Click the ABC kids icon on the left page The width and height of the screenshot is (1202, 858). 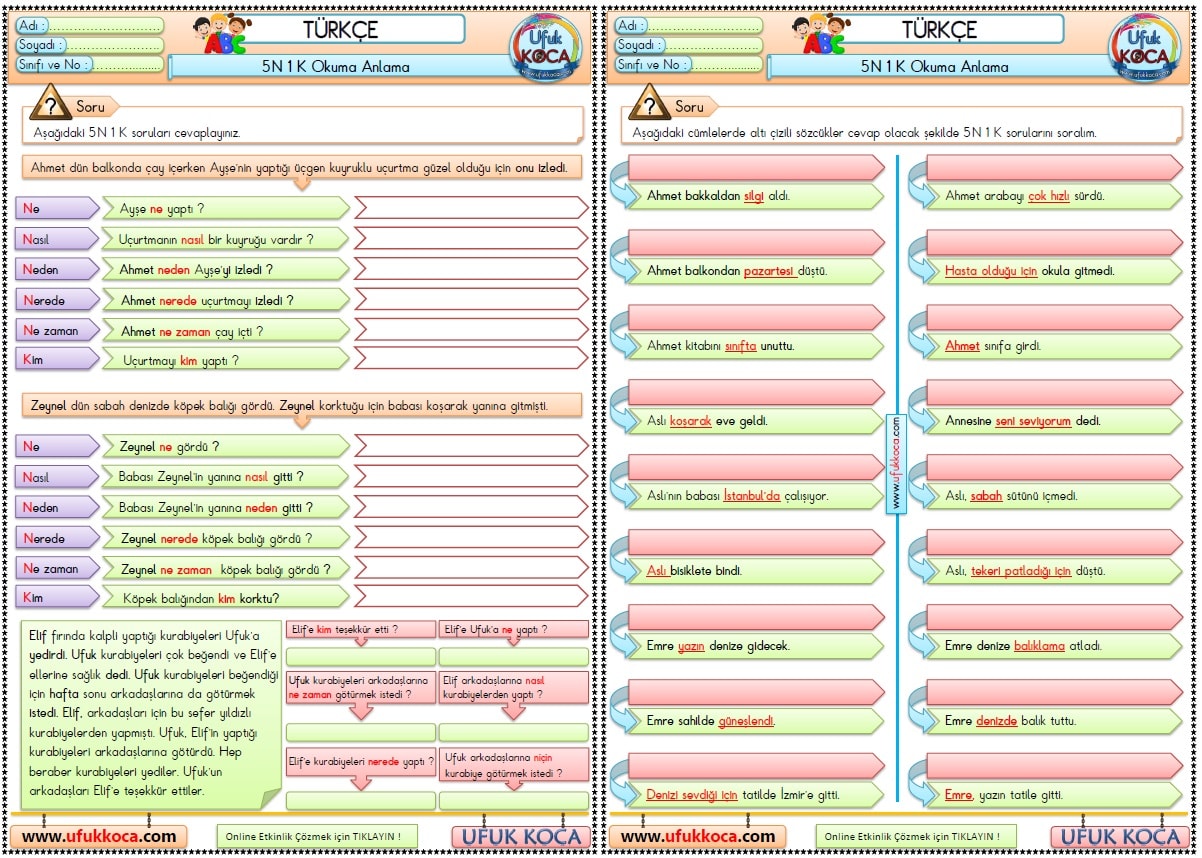click(x=225, y=34)
